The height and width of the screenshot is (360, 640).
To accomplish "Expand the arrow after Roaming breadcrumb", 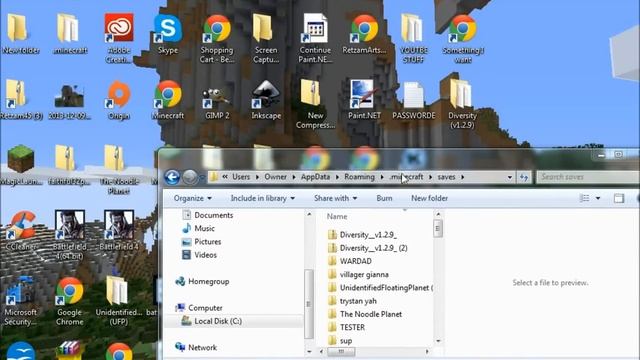I will [x=382, y=177].
